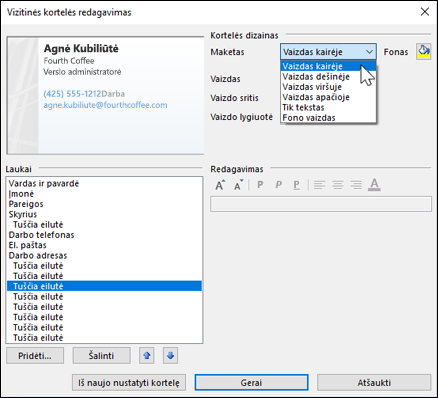438x398 pixels.
Task: Apply bold formatting with the P button
Action: click(260, 184)
